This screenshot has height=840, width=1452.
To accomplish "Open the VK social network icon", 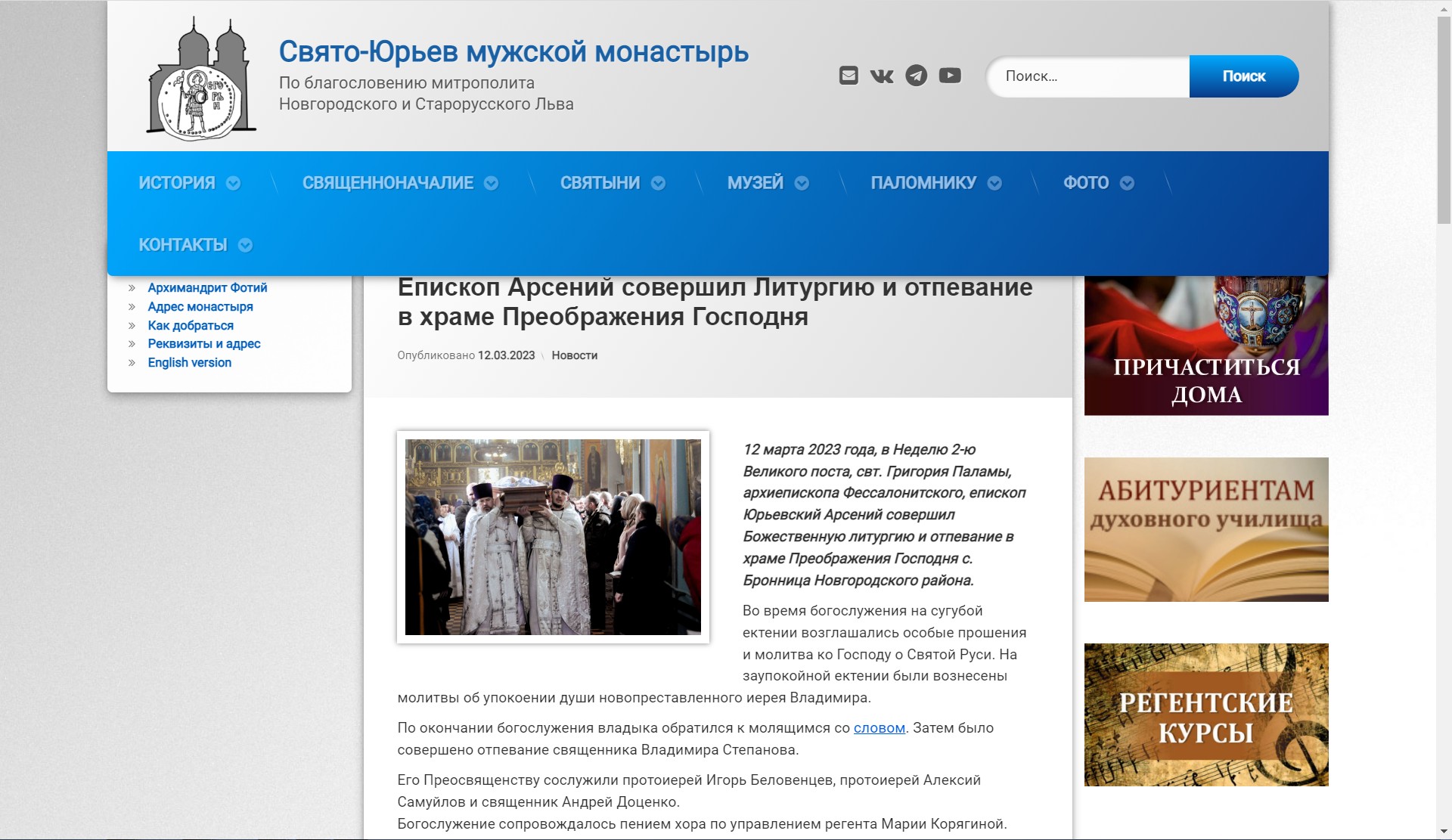I will [882, 76].
